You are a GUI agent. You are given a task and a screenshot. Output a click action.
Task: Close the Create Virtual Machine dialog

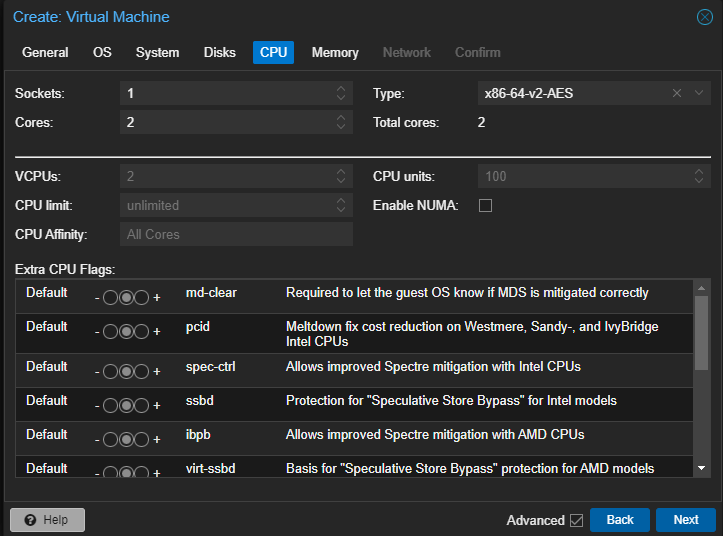coord(704,17)
